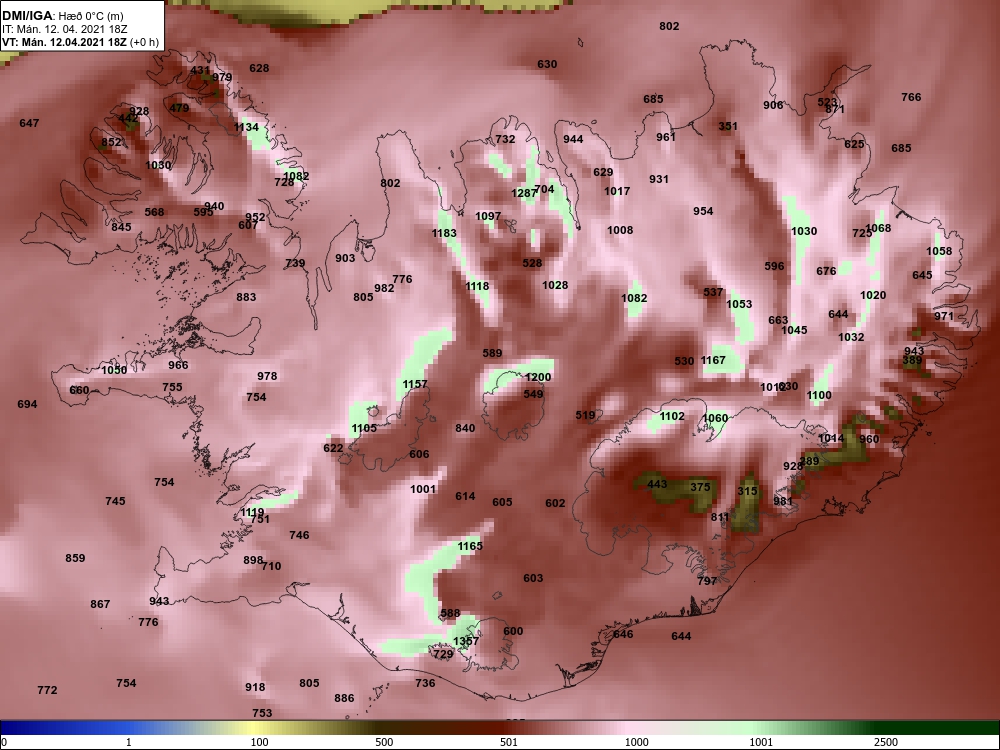Click the map value '840'
Viewport: 1000px width, 750px height.
point(465,428)
